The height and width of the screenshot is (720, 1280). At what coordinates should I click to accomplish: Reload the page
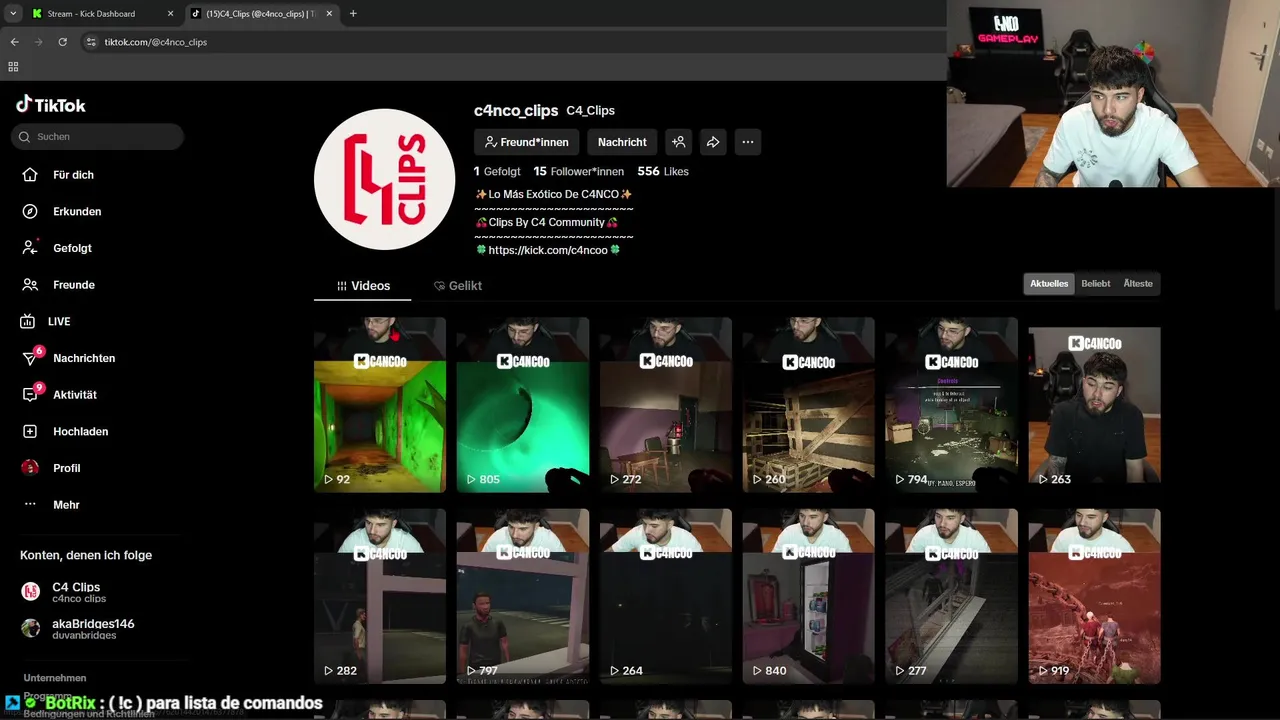pos(62,42)
